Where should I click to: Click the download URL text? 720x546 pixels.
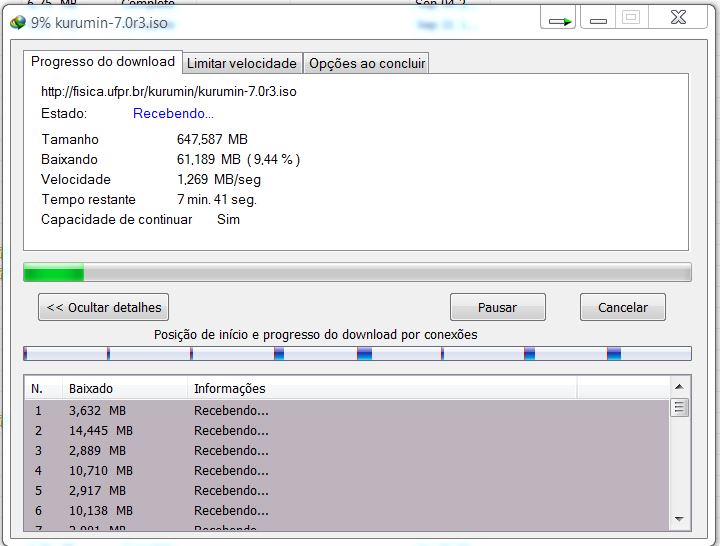pos(169,91)
